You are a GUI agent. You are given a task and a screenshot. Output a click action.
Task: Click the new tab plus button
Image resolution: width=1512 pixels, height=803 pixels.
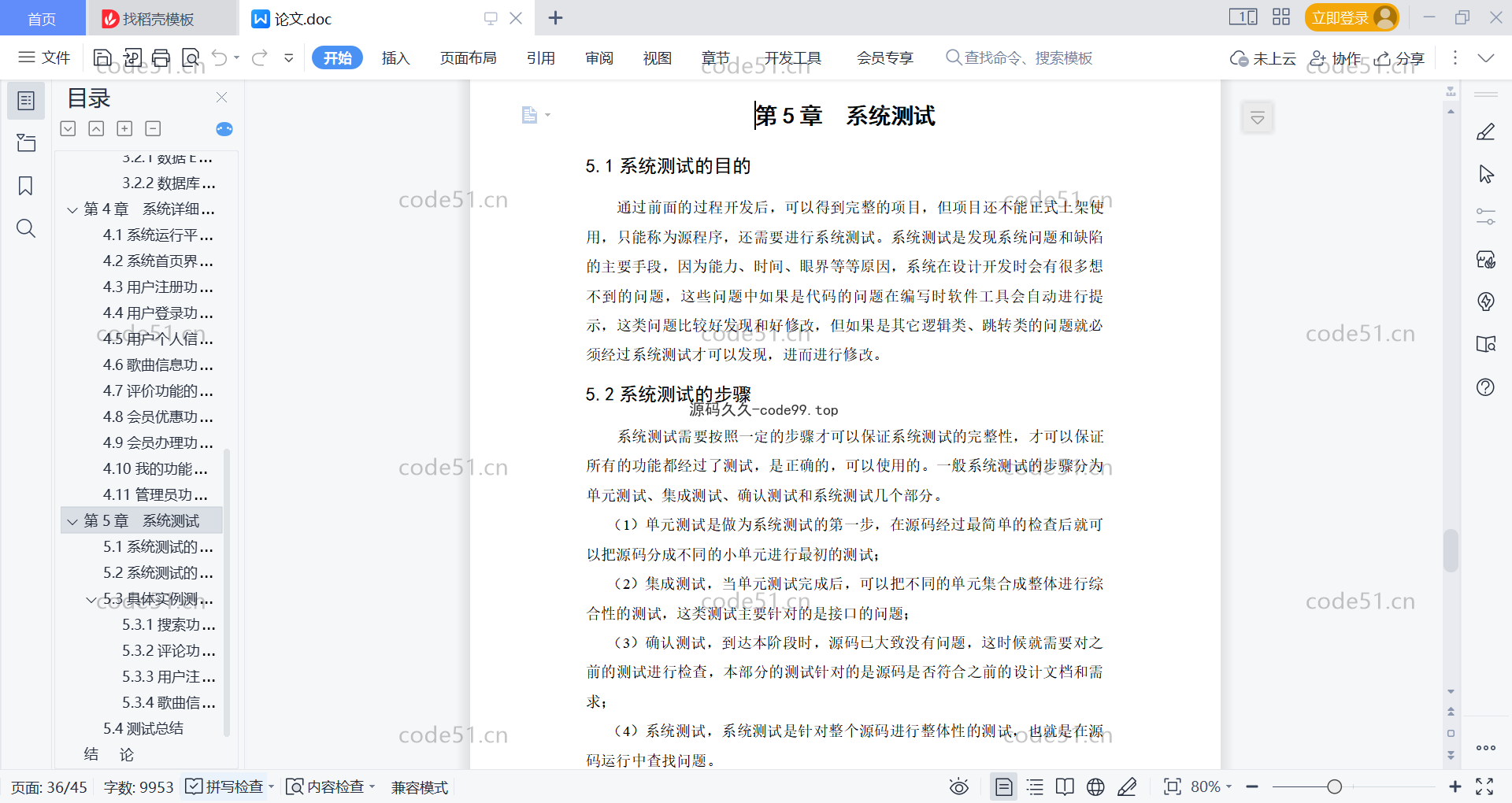[x=555, y=17]
